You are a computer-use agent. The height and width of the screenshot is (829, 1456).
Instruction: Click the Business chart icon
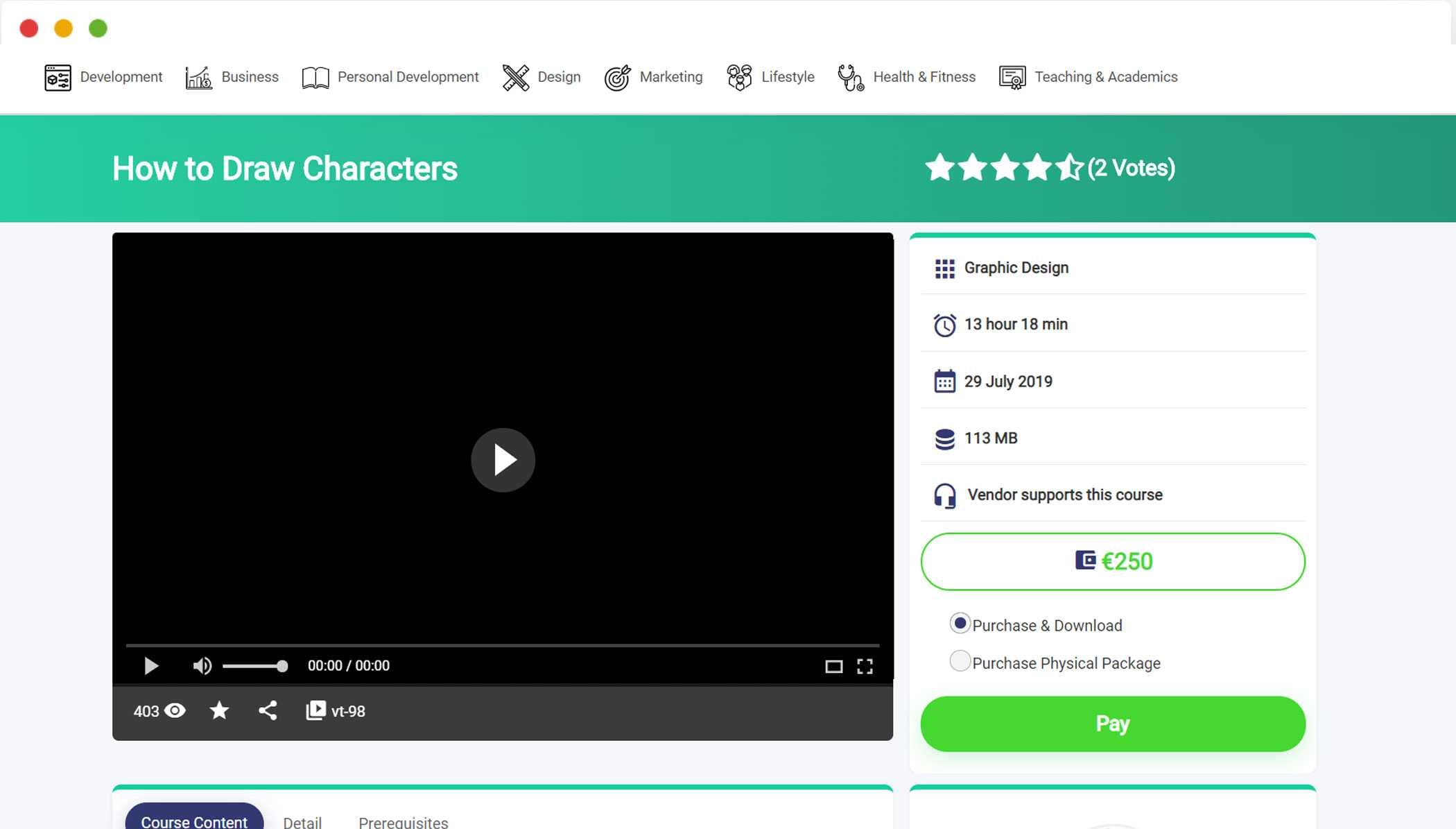(198, 77)
